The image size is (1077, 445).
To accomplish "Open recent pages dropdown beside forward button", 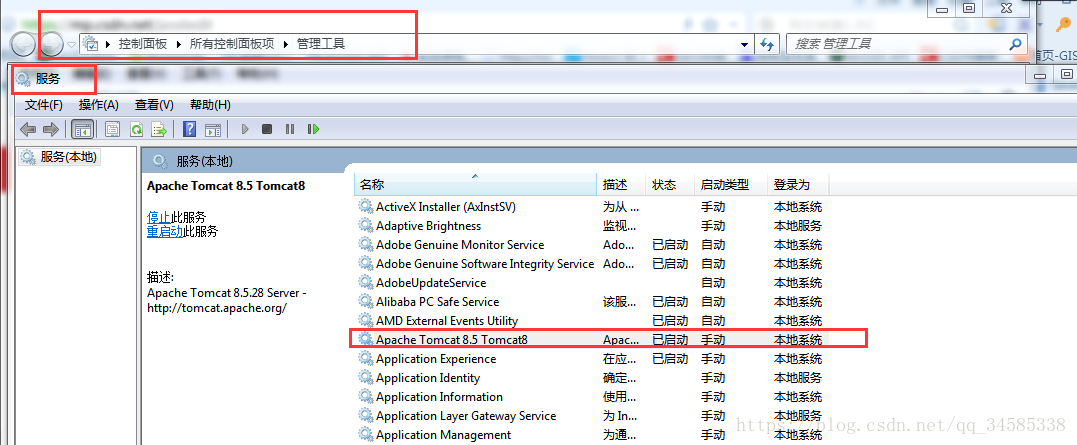I will [x=71, y=45].
